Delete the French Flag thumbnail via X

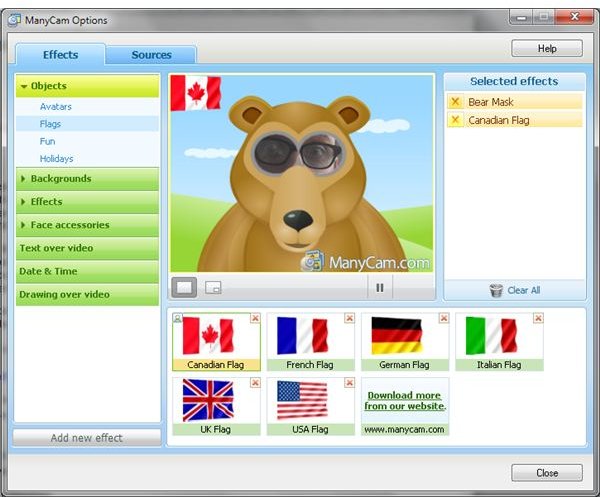click(349, 318)
